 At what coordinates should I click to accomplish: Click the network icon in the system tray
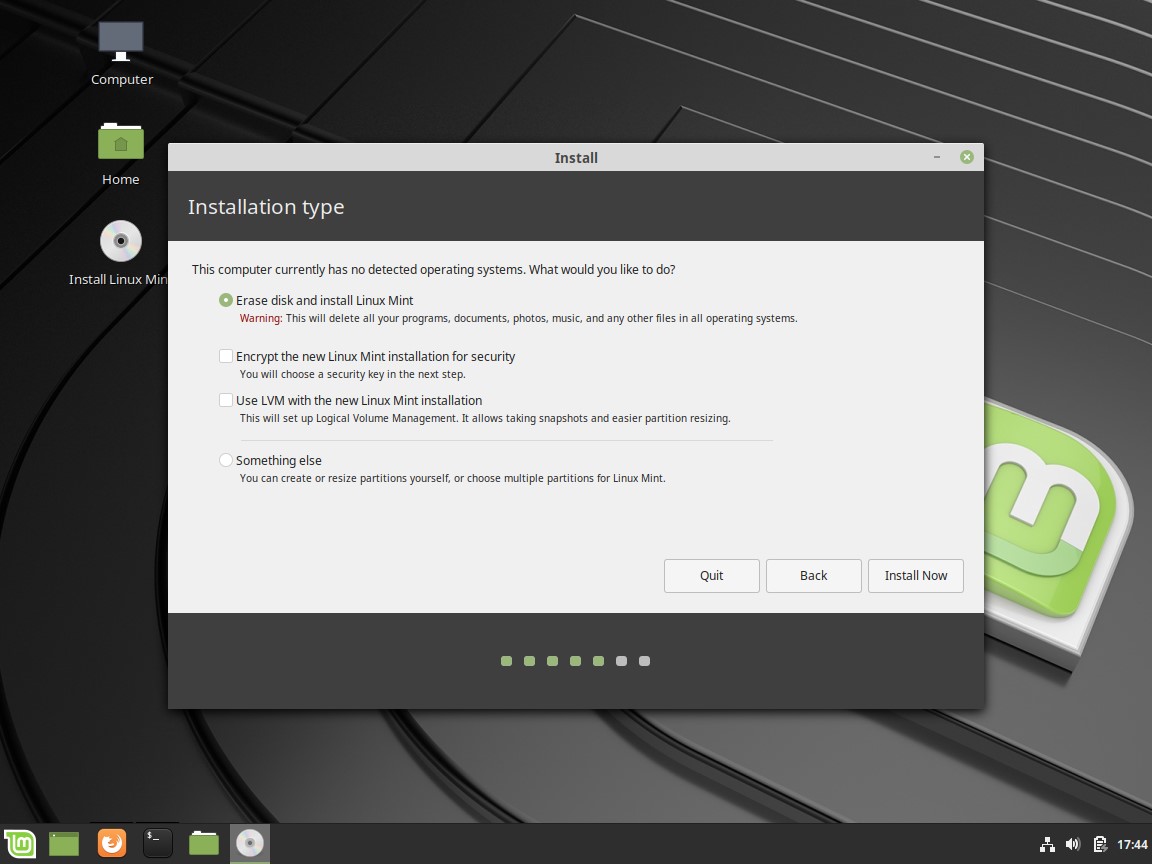pos(1047,843)
